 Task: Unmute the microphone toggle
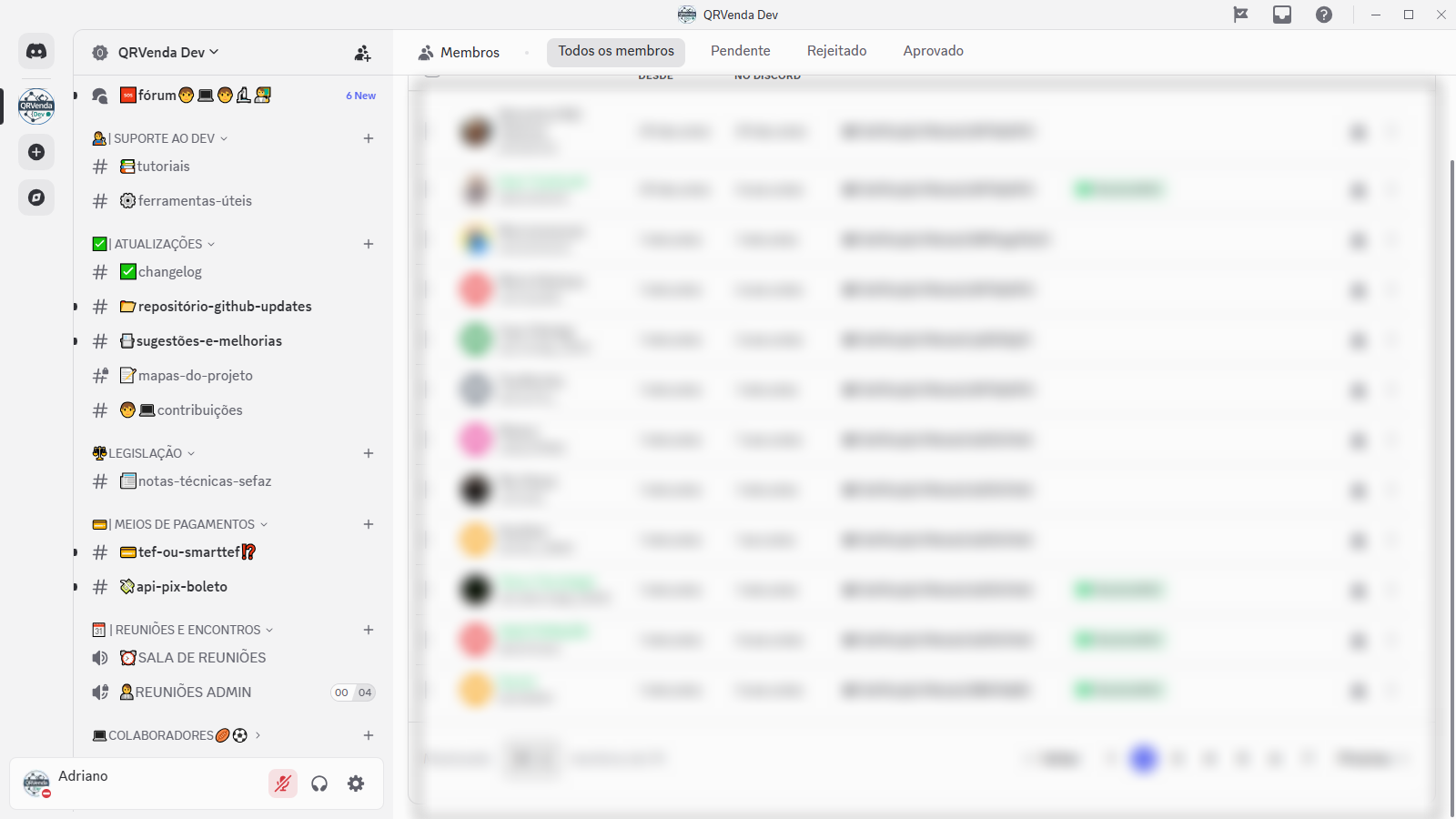tap(283, 784)
